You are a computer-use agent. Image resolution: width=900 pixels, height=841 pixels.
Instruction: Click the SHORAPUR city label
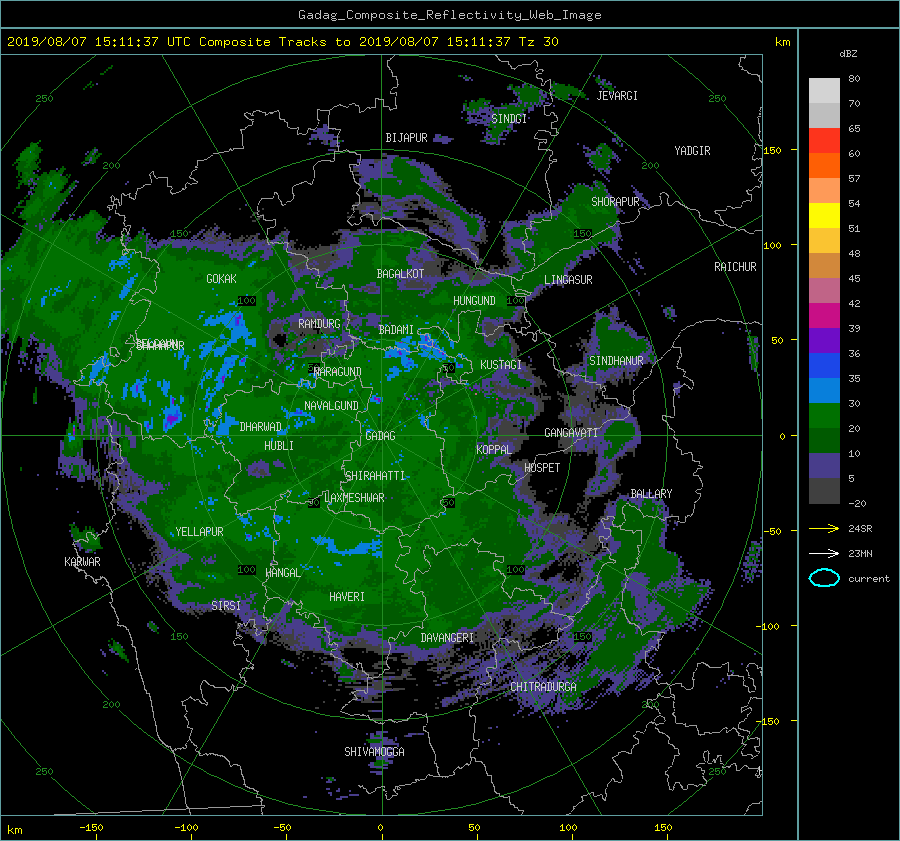pyautogui.click(x=615, y=201)
